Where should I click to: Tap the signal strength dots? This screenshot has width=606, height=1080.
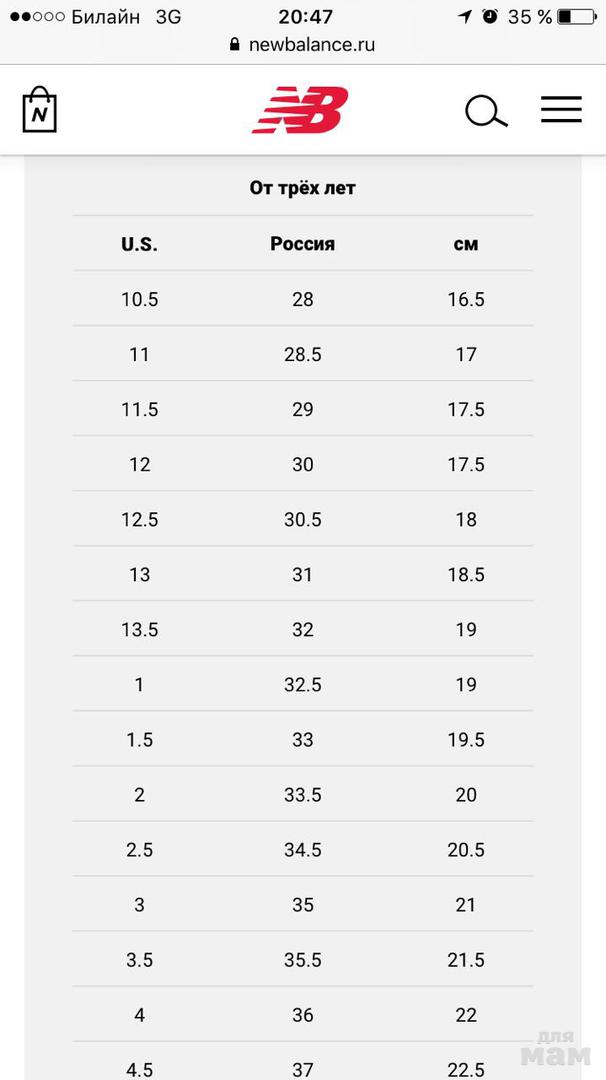pos(37,17)
